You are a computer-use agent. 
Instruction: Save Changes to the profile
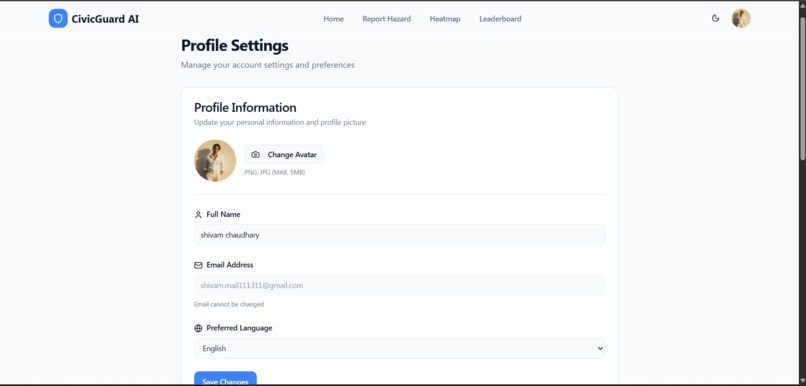point(225,379)
